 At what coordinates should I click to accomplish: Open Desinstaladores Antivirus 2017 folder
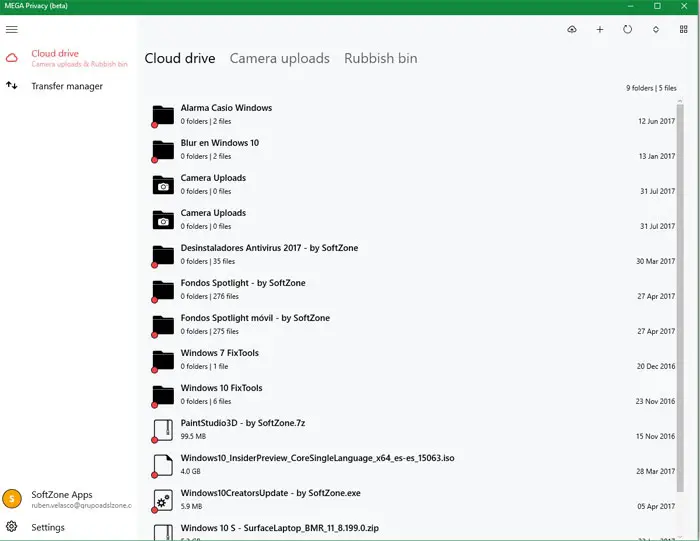[269, 248]
